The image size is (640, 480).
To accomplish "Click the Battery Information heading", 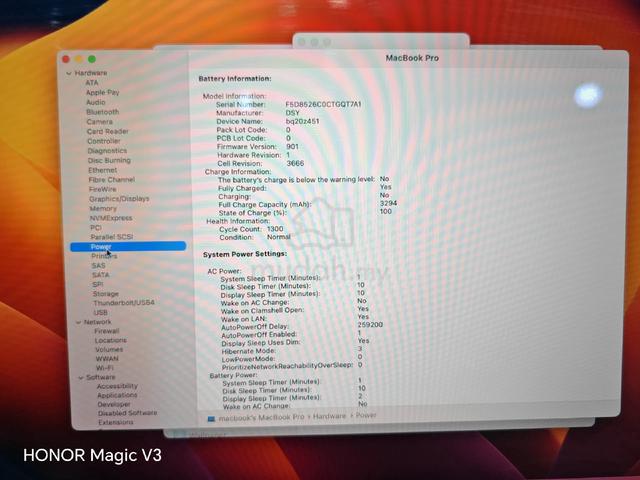I will tap(235, 79).
